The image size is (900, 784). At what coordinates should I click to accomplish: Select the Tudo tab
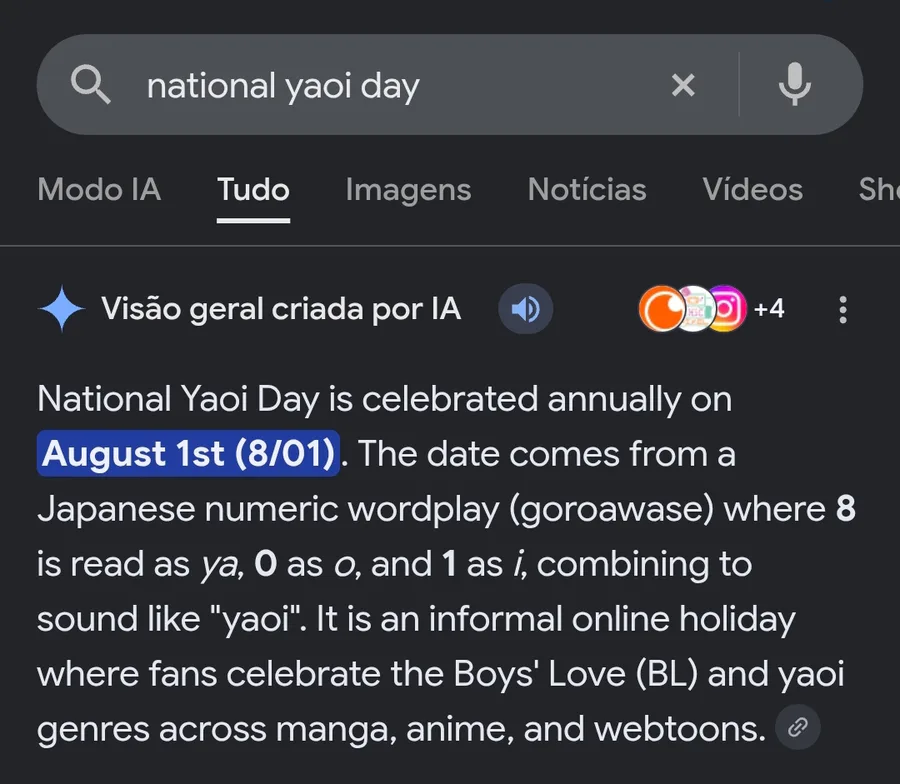coord(253,189)
